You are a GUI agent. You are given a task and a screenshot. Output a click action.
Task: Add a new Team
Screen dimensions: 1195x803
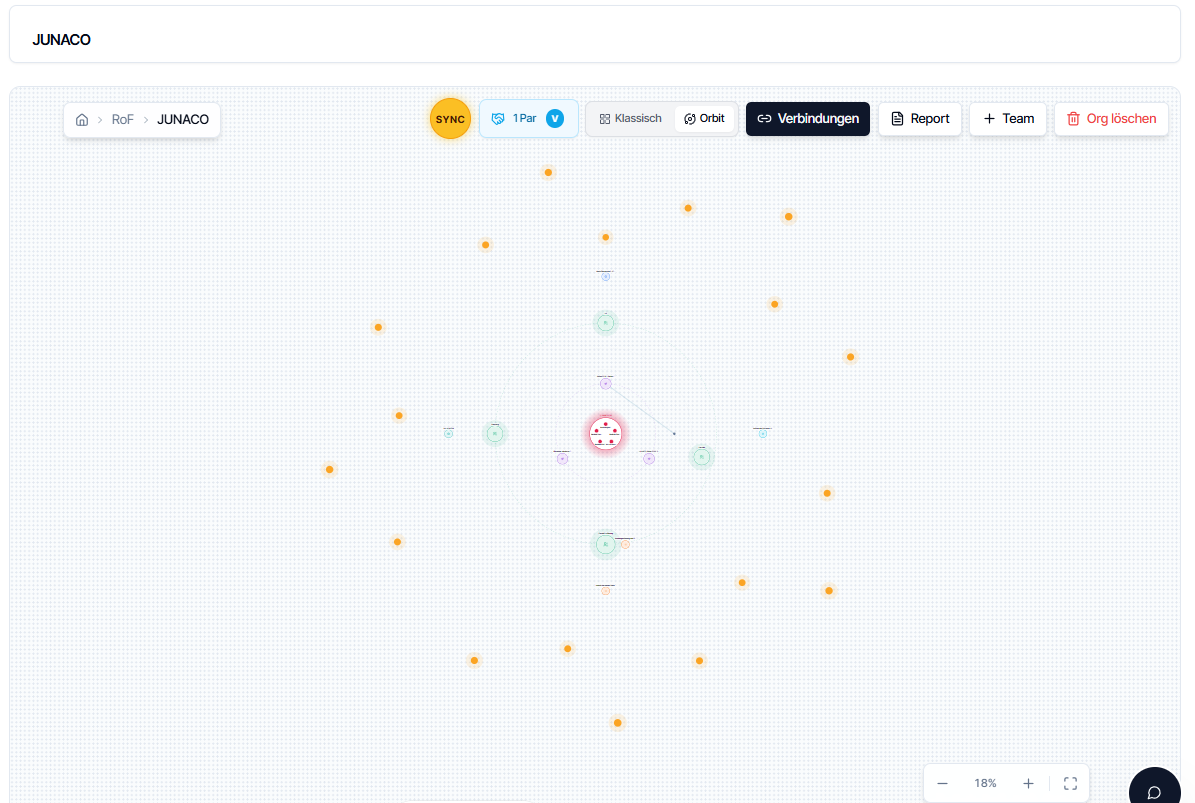click(1008, 119)
